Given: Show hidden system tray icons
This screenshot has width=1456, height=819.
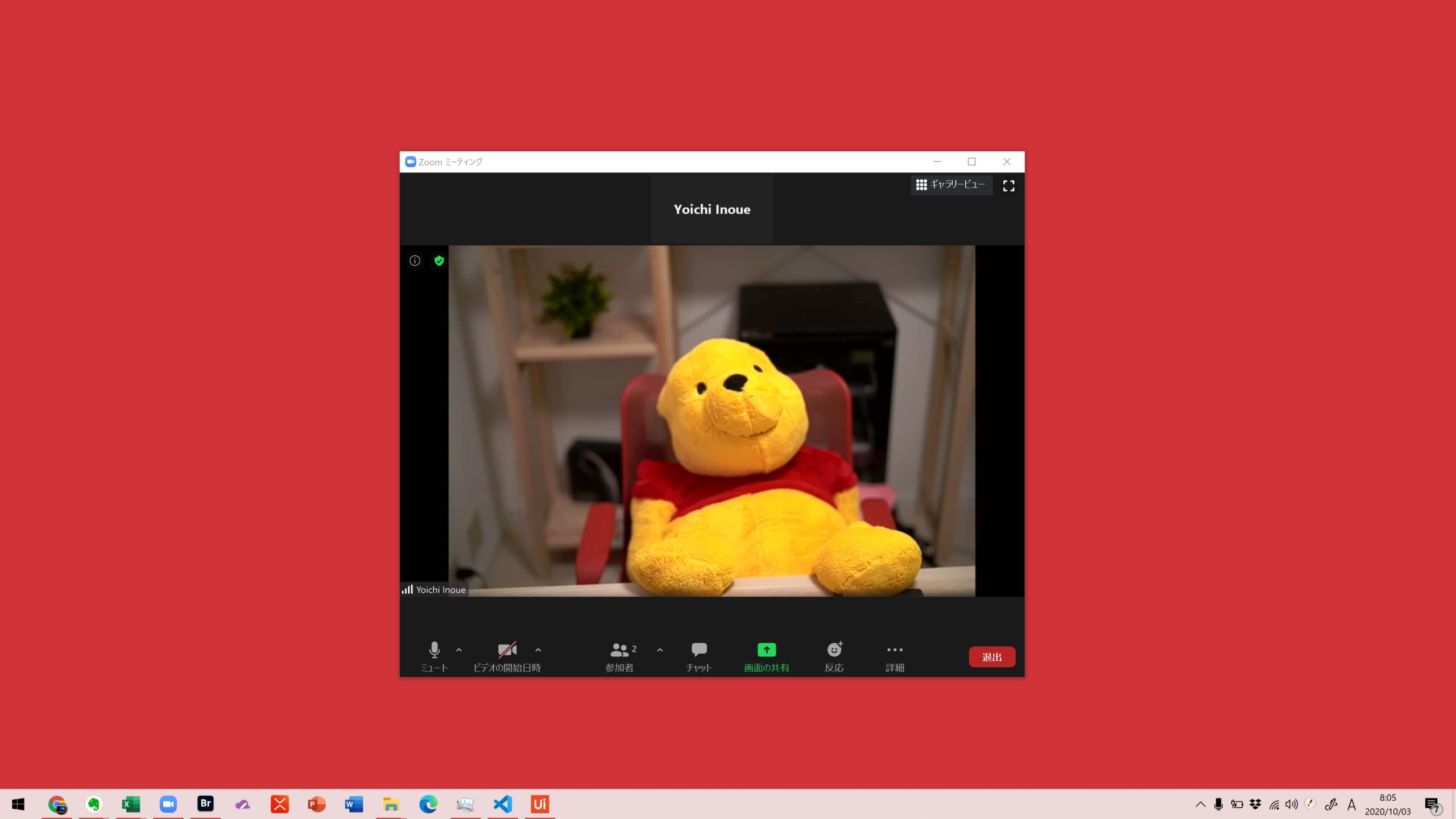Looking at the screenshot, I should click(1201, 804).
